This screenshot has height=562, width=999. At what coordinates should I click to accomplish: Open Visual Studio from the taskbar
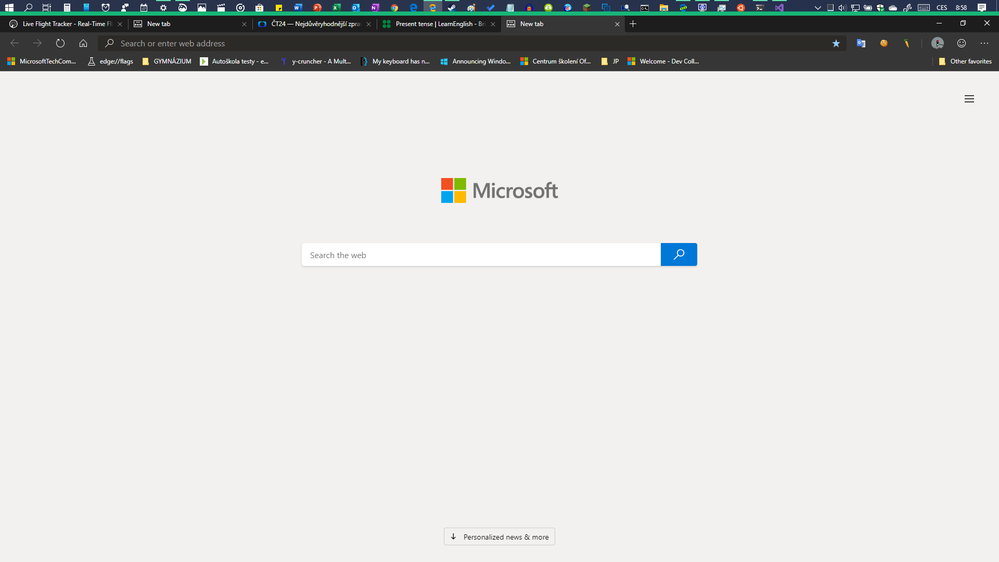[779, 8]
